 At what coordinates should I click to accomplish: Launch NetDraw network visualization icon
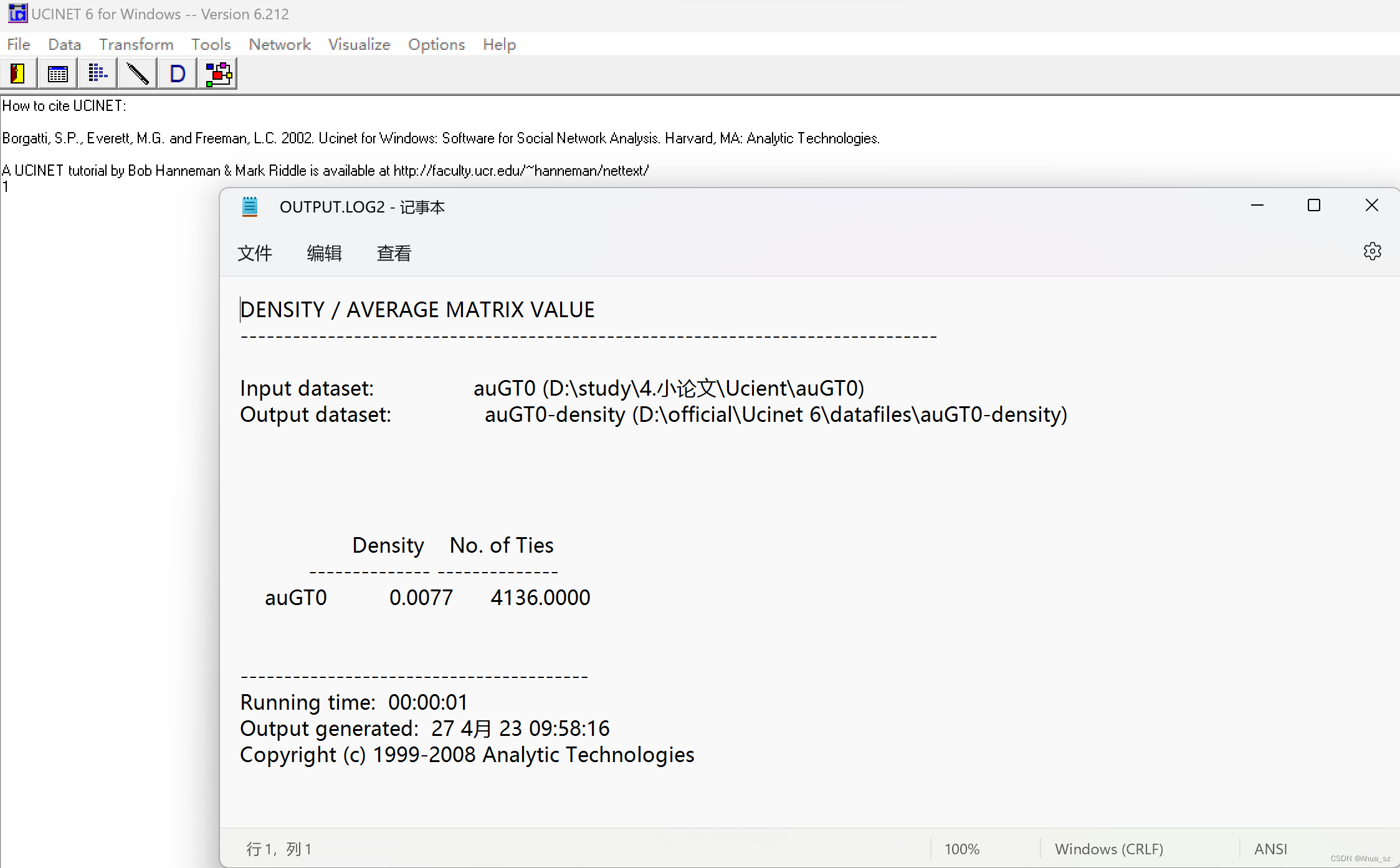pos(217,74)
